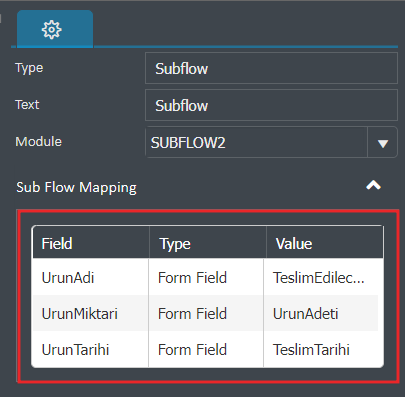This screenshot has width=405, height=397.
Task: Select the UrunMiktari field cell
Action: coord(90,313)
